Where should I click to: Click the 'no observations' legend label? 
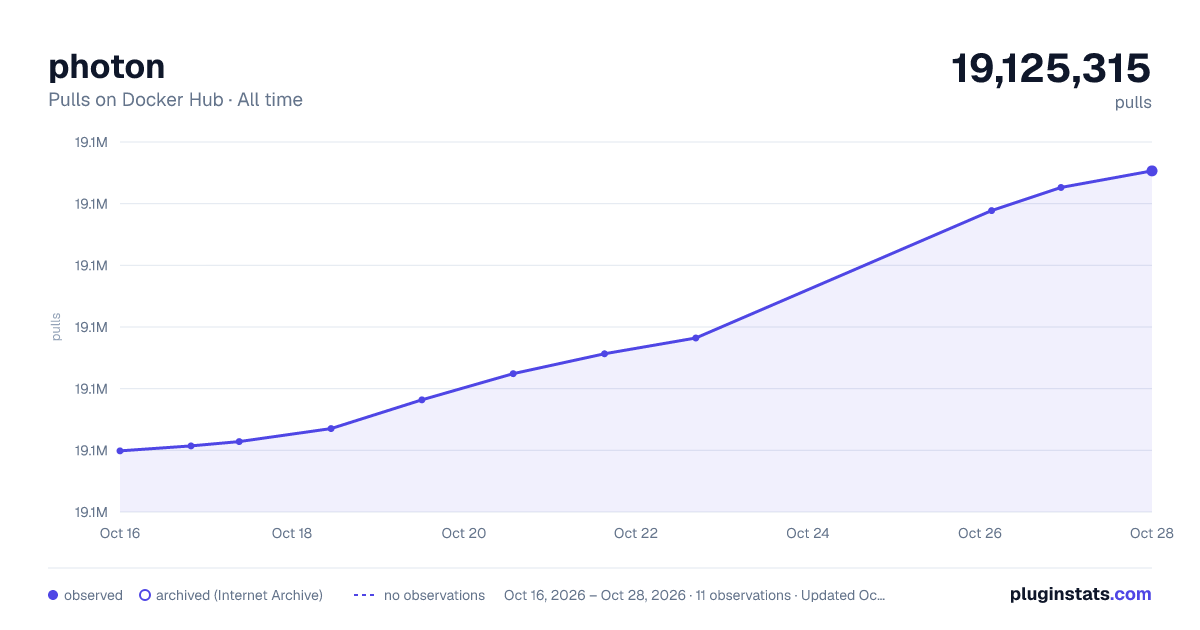pos(434,595)
